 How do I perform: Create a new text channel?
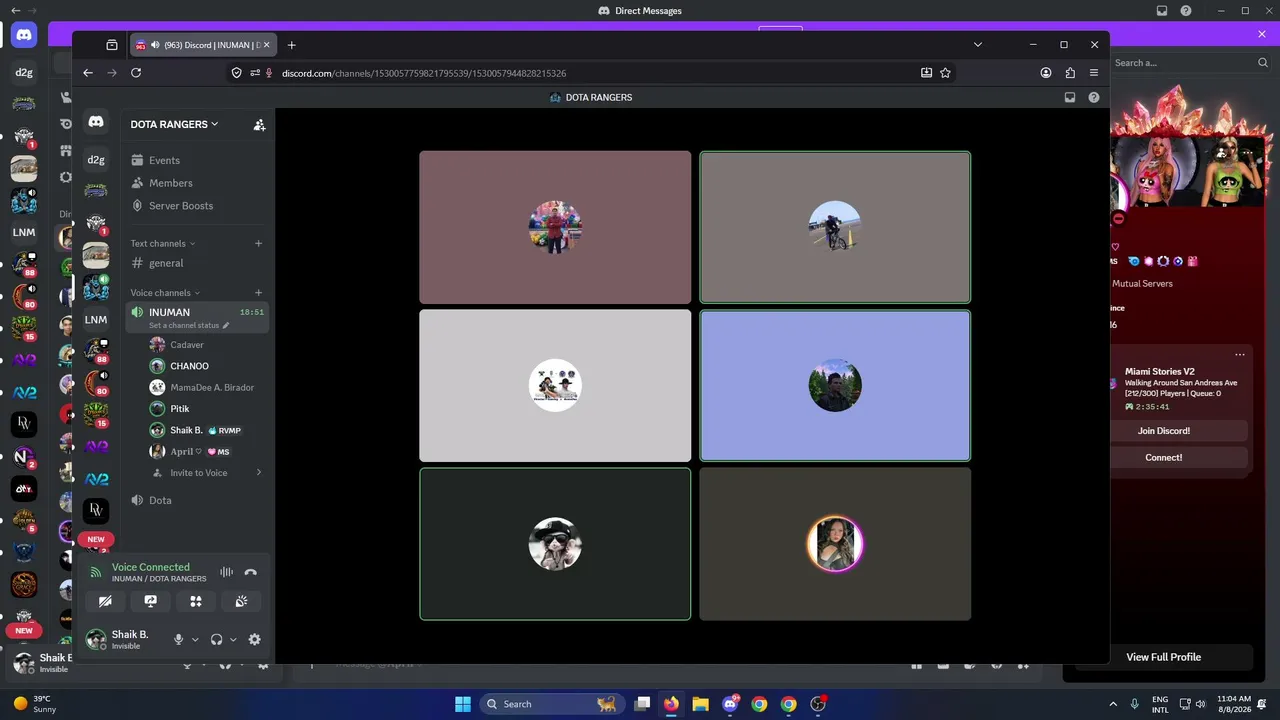[258, 243]
